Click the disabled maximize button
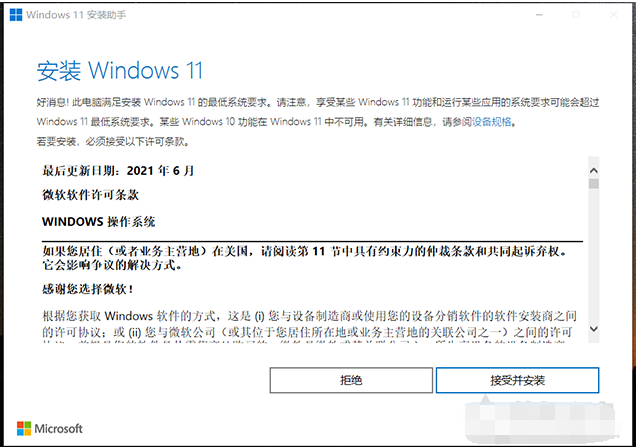The width and height of the screenshot is (636, 447). (576, 15)
